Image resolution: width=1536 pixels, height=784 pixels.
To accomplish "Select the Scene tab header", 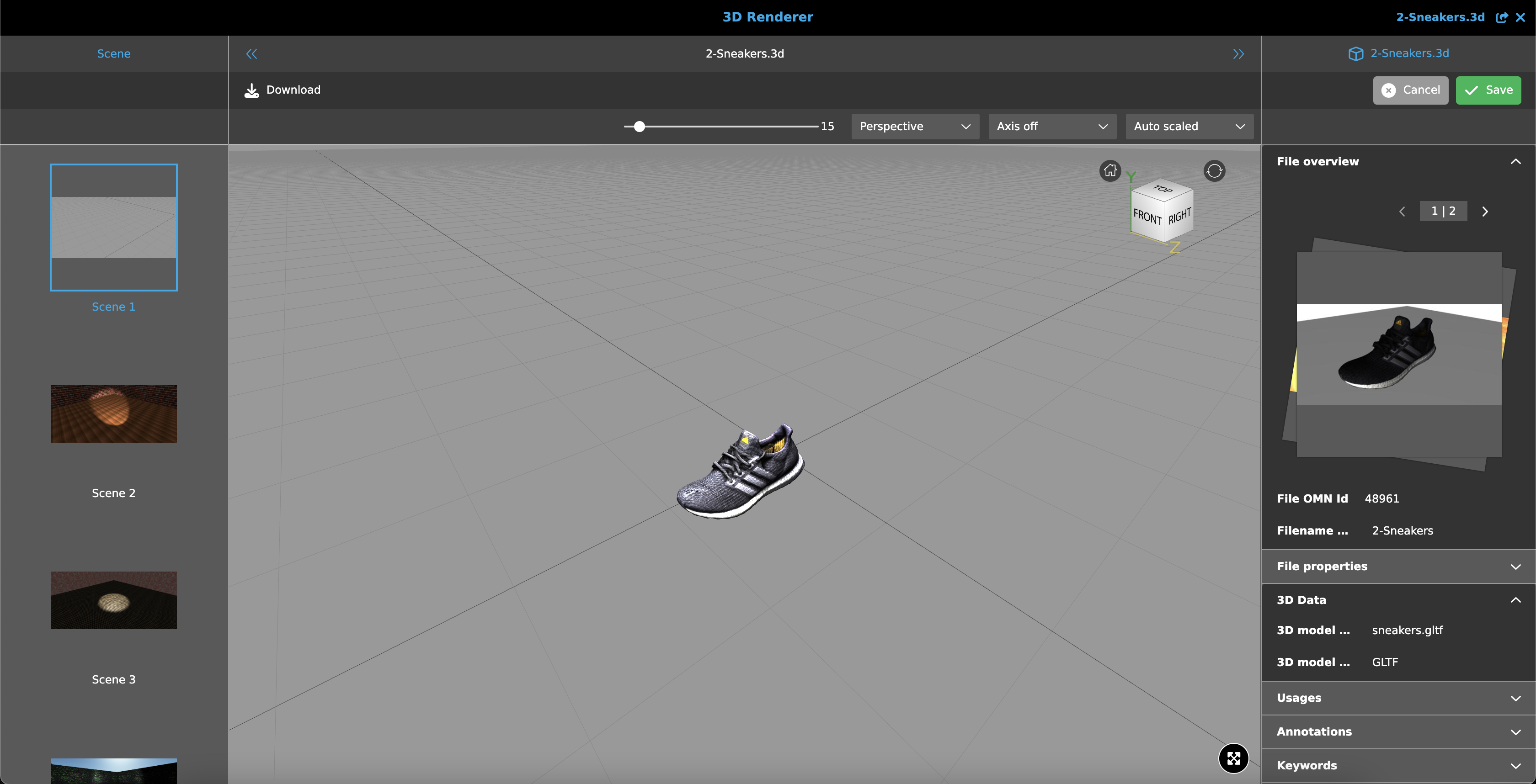I will click(113, 53).
